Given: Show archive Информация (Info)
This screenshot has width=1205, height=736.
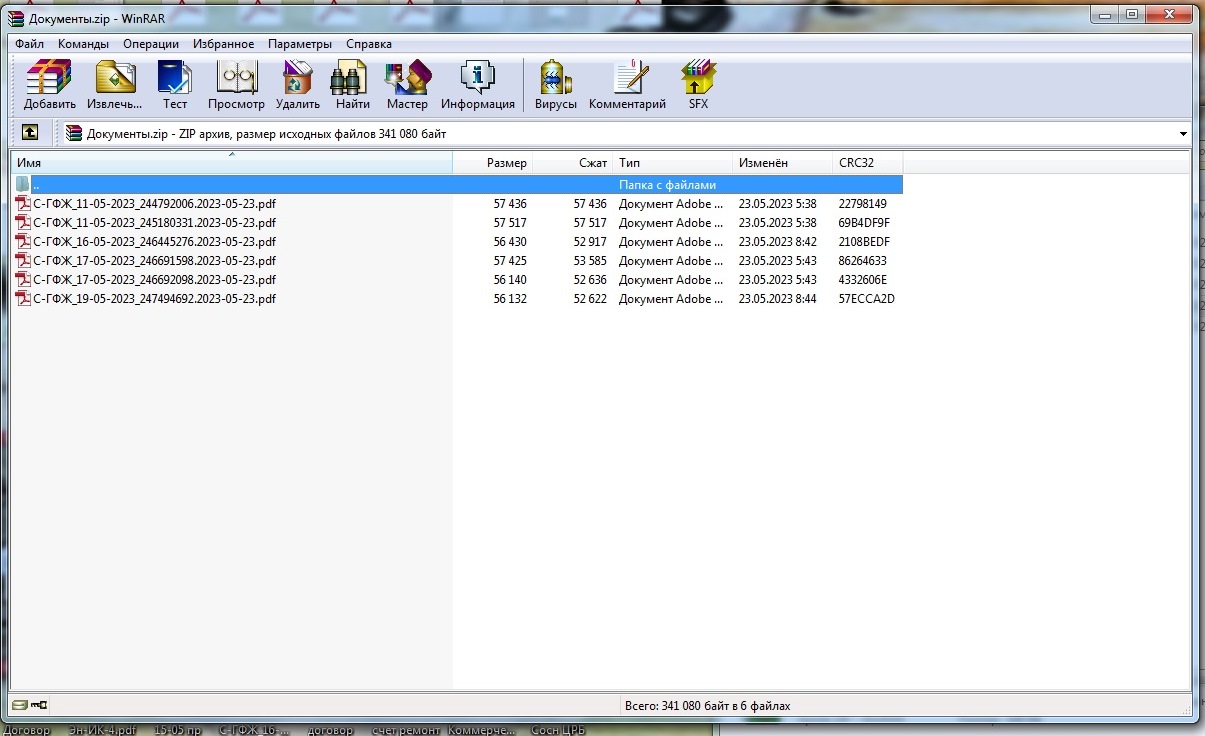Looking at the screenshot, I should tap(477, 84).
